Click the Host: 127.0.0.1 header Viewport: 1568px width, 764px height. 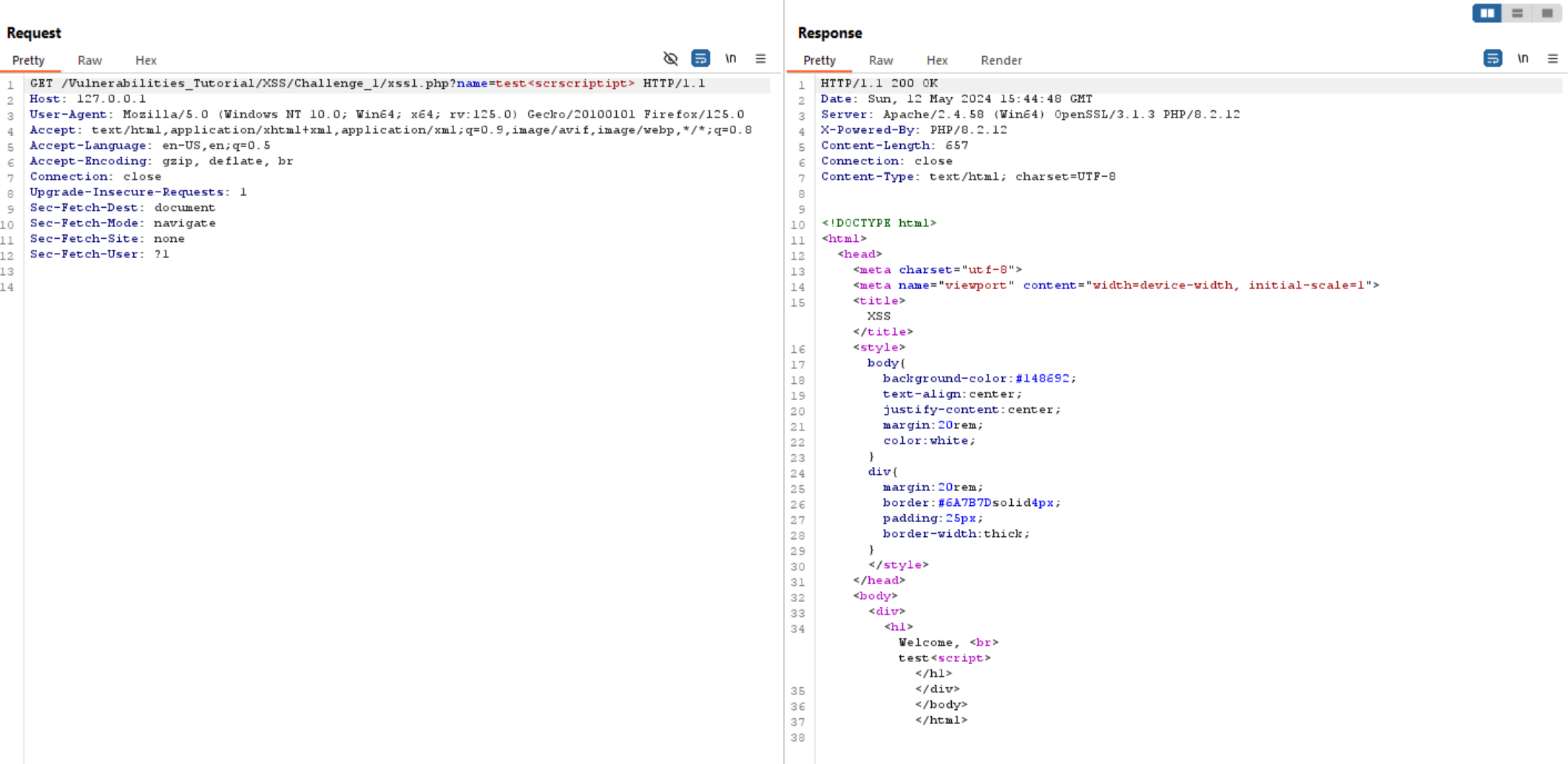88,99
